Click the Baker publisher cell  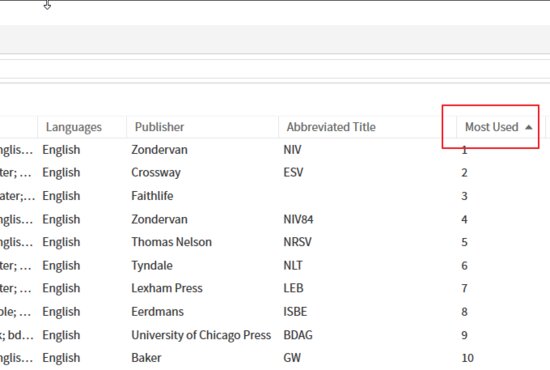[146, 358]
